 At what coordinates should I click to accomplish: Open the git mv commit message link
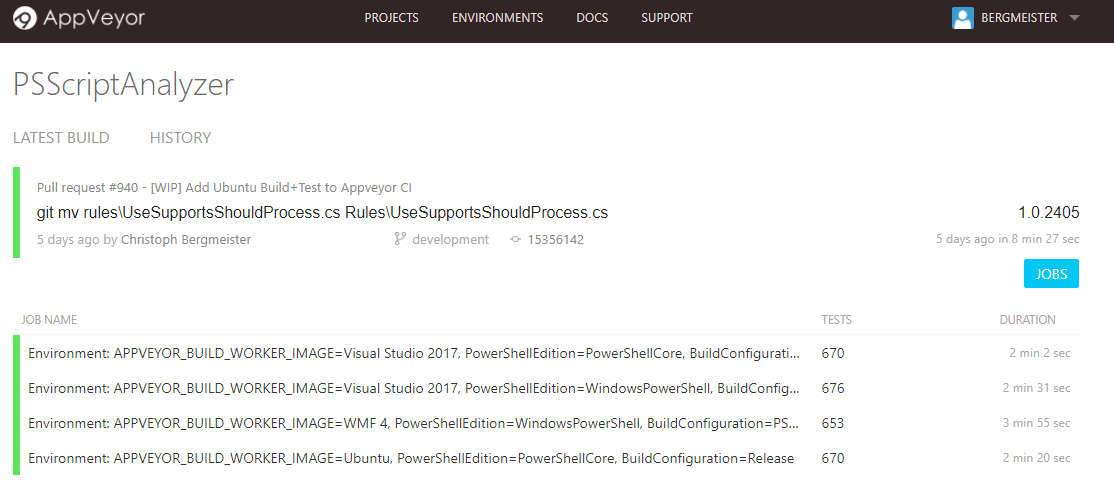322,212
